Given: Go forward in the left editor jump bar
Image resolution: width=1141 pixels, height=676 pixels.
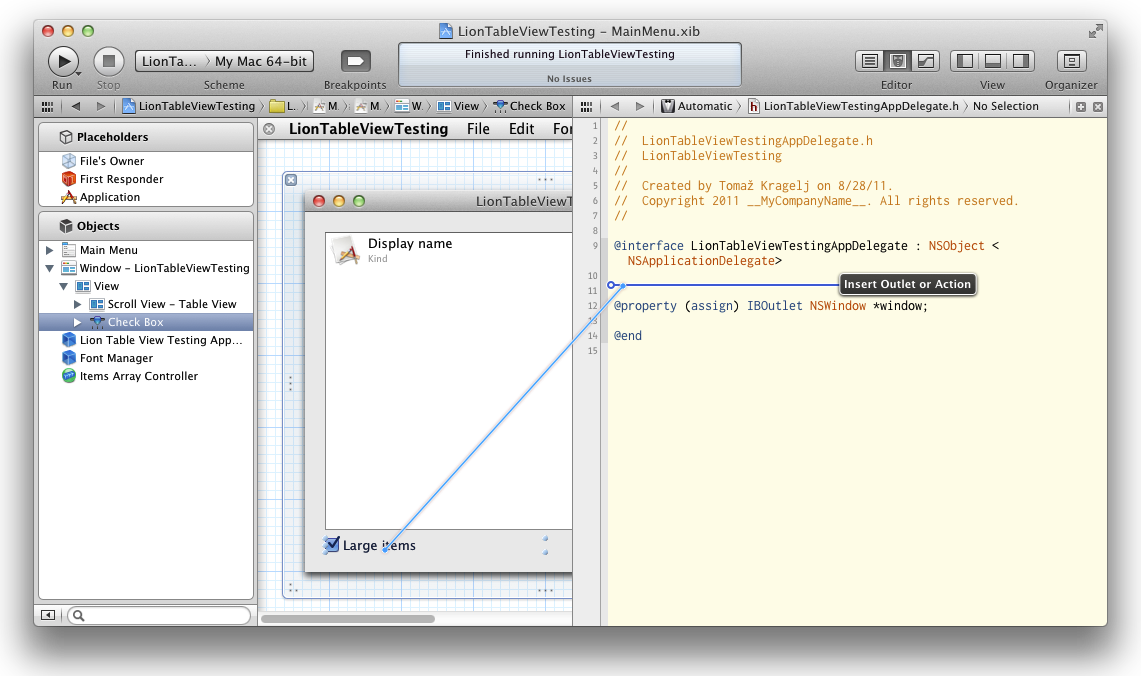Looking at the screenshot, I should point(100,106).
